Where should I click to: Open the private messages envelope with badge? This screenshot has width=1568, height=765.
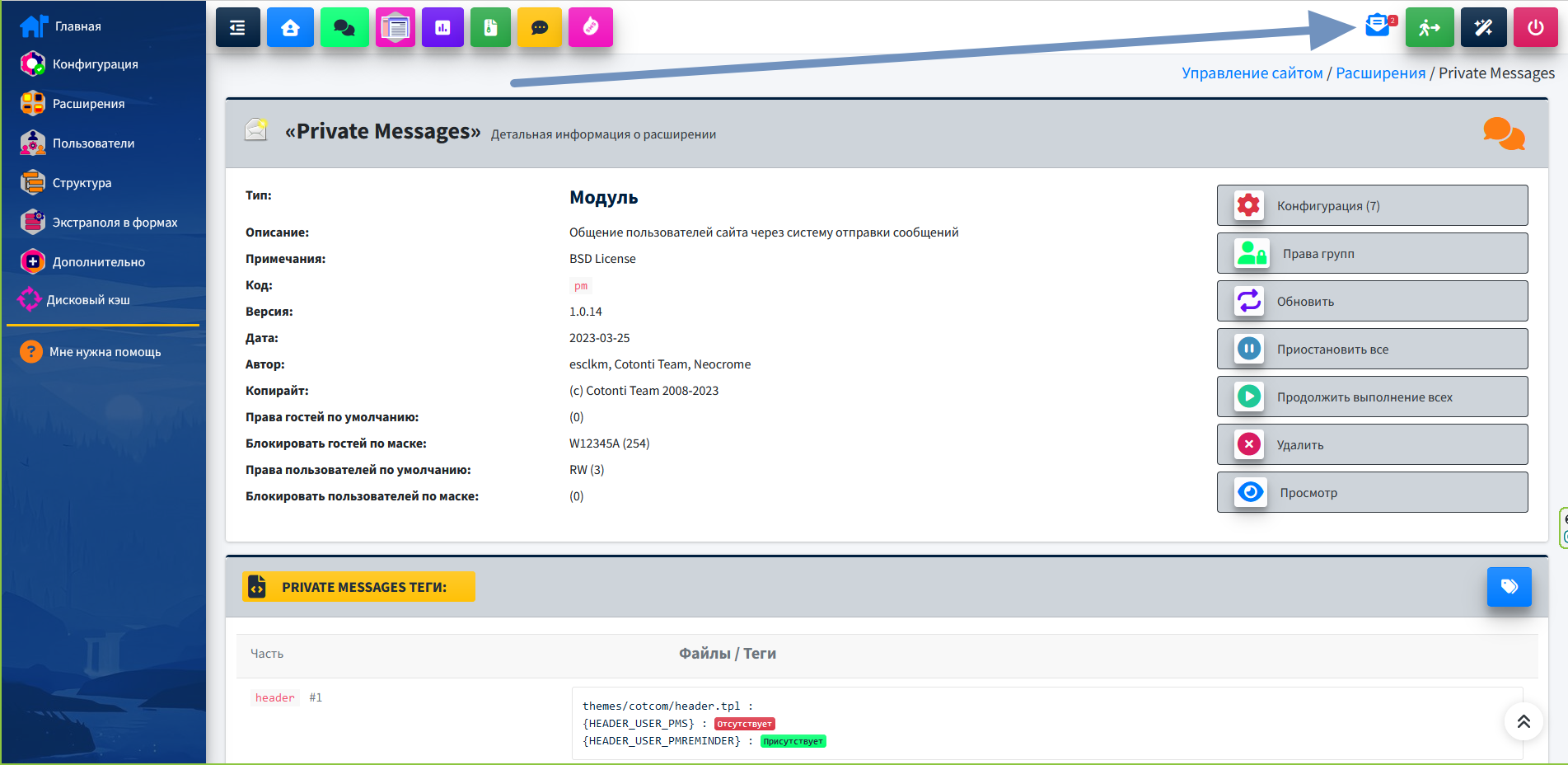click(1378, 26)
